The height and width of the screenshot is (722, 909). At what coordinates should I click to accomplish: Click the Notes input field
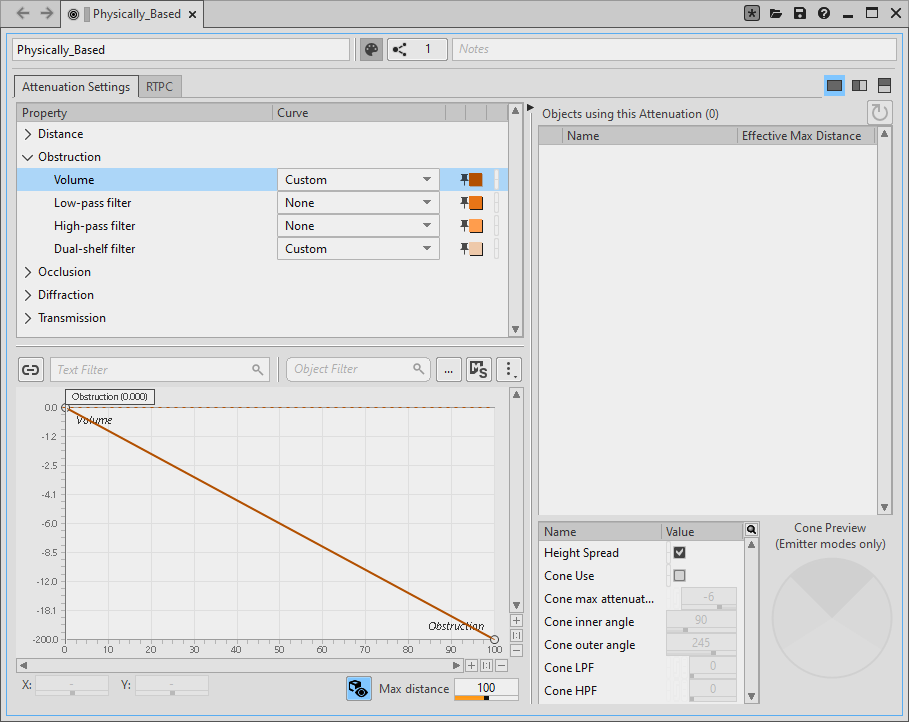coord(675,49)
